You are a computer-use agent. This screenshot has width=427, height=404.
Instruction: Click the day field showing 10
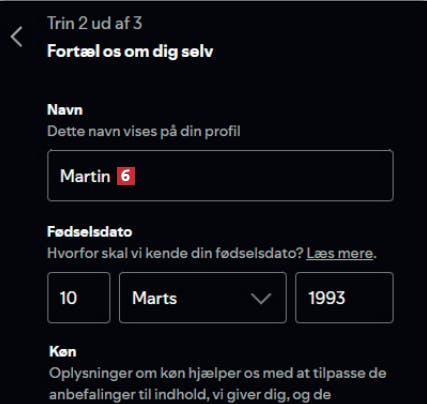79,298
